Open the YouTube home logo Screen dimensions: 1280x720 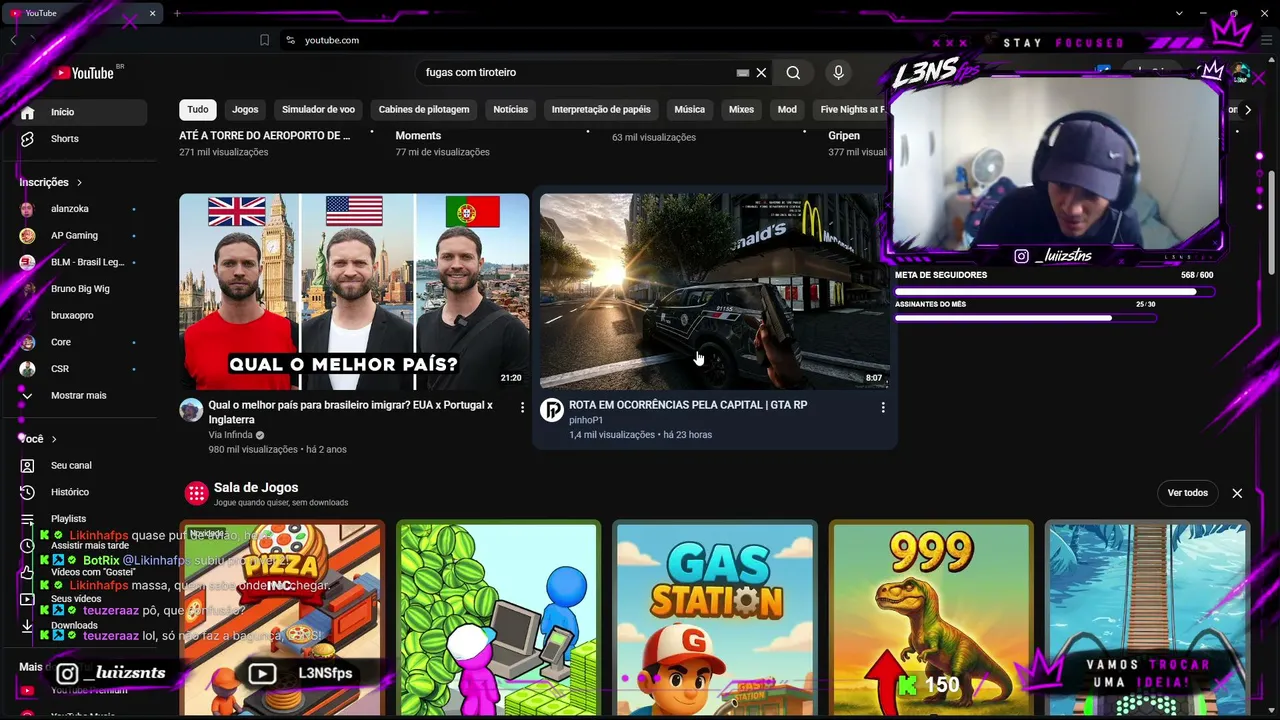pyautogui.click(x=84, y=73)
